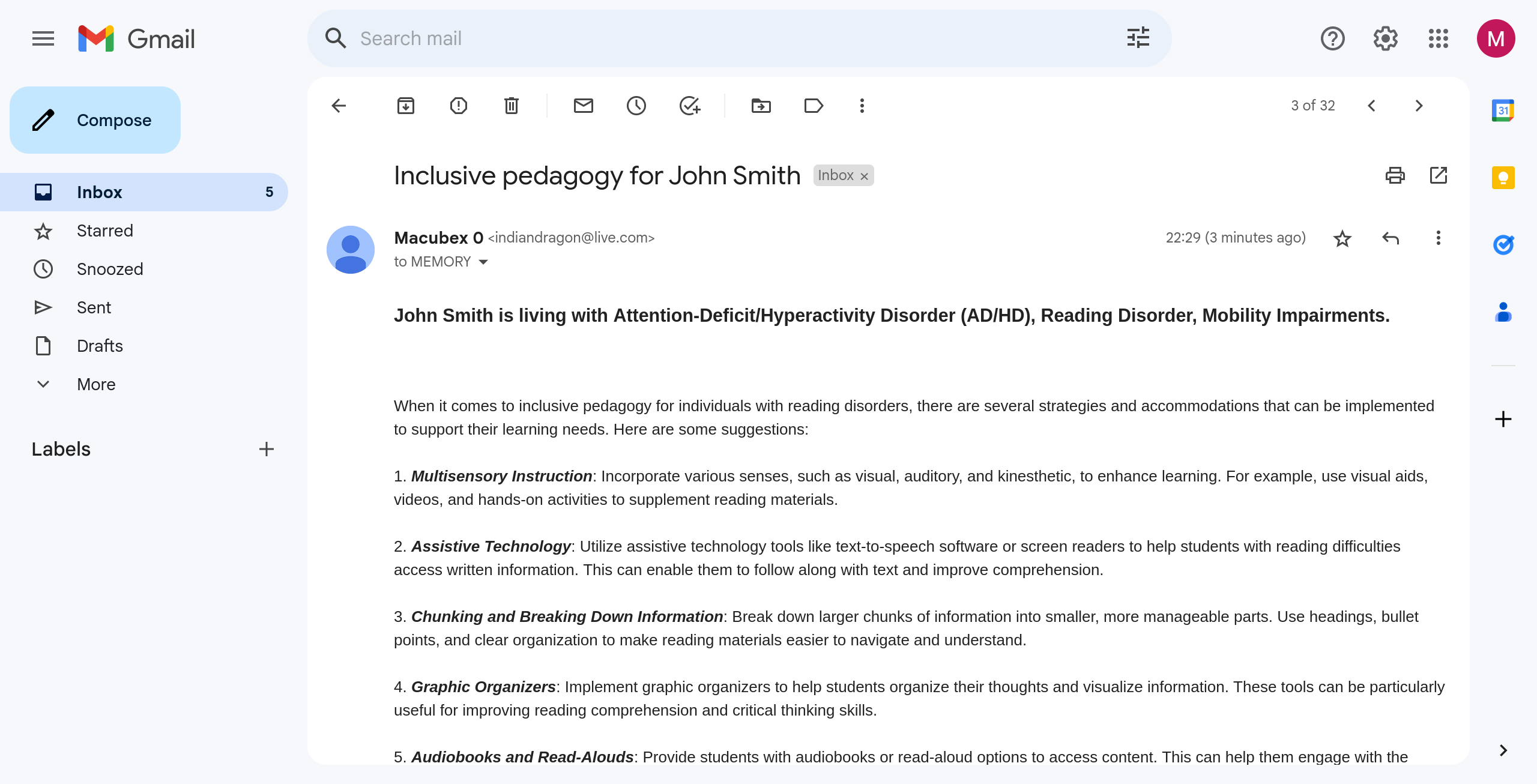Print the email conversation
Viewport: 1537px width, 784px height.
click(x=1395, y=175)
